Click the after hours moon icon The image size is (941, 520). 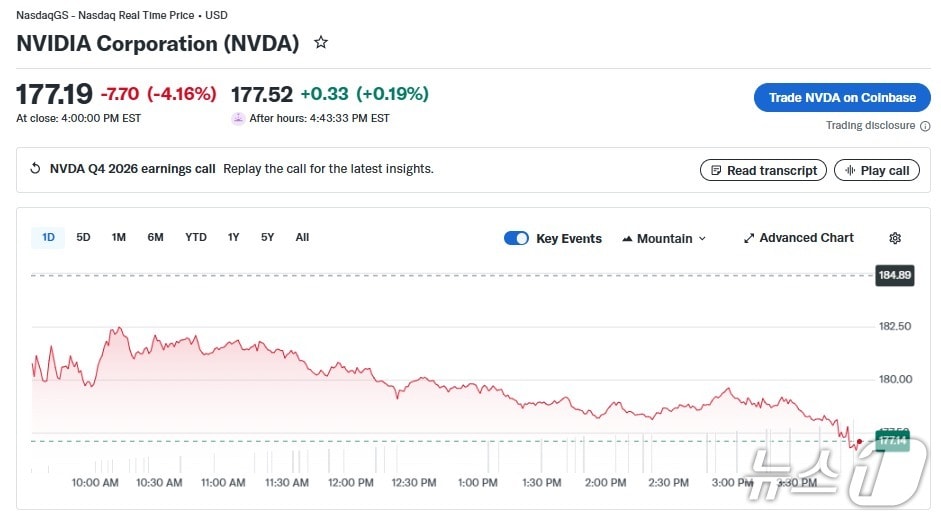(x=238, y=118)
